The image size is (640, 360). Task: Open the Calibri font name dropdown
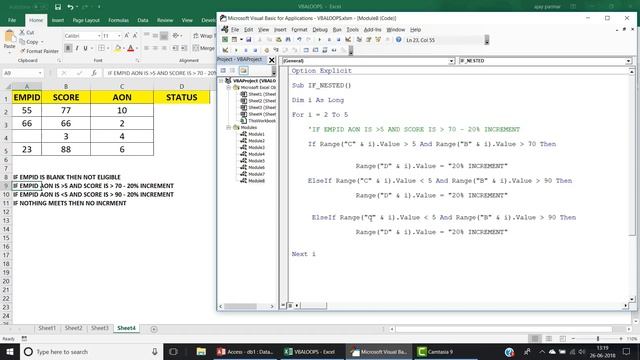click(99, 36)
